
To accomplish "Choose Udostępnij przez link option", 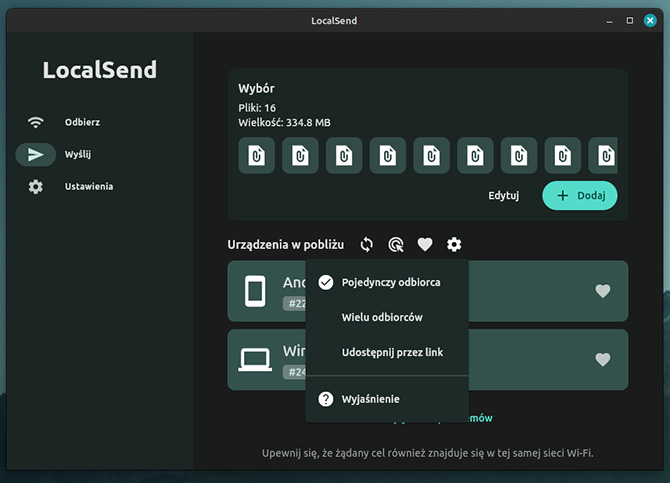I will 387,352.
